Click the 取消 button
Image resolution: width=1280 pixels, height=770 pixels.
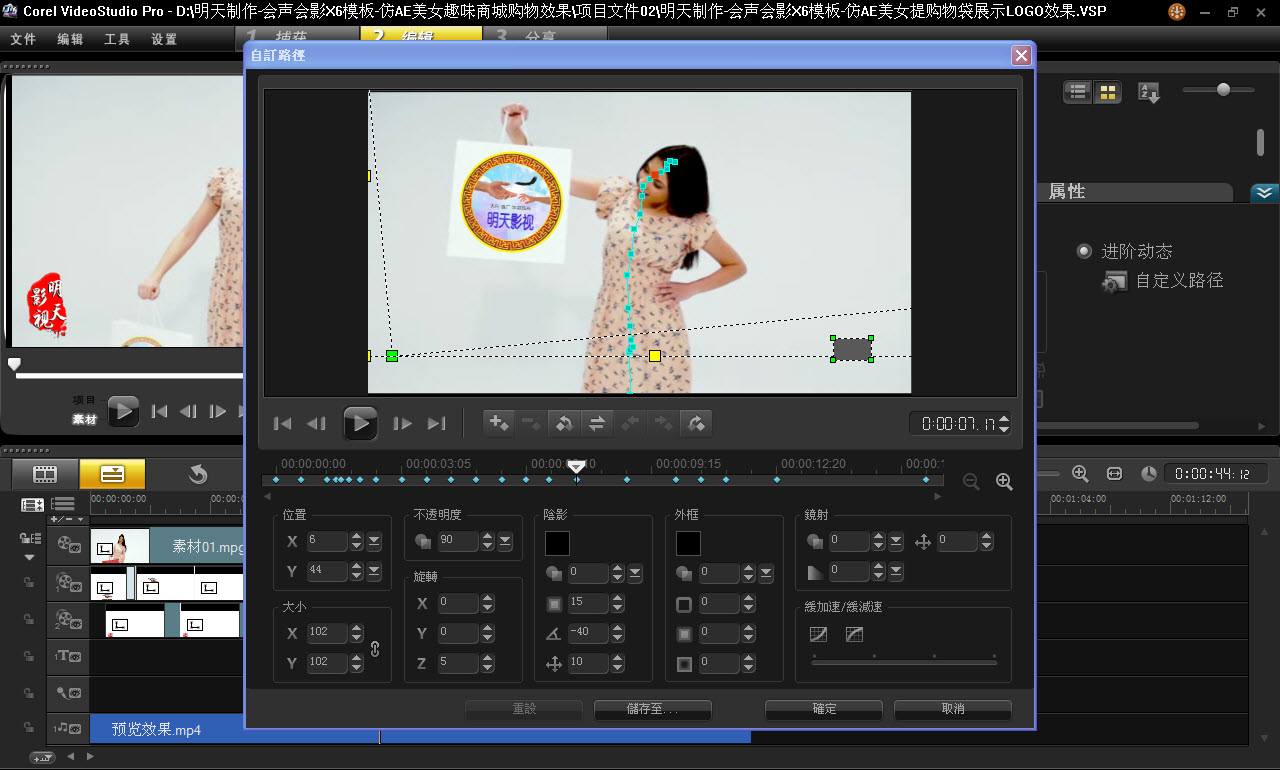(x=953, y=709)
